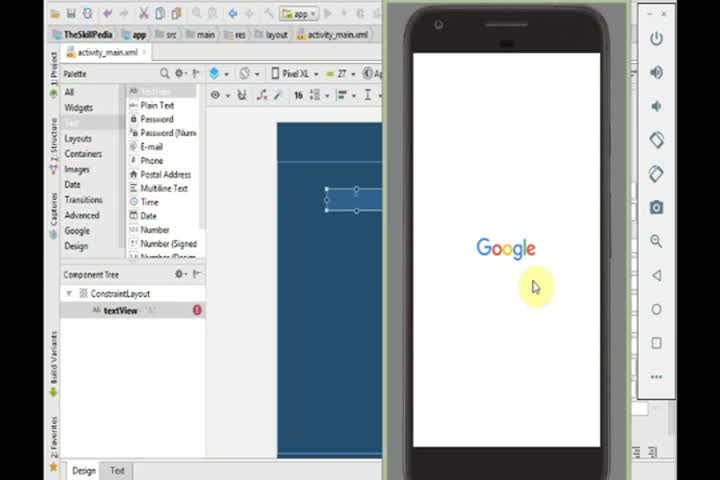Click the Synchronize toolbar icon
The height and width of the screenshot is (480, 720).
[x=87, y=14]
